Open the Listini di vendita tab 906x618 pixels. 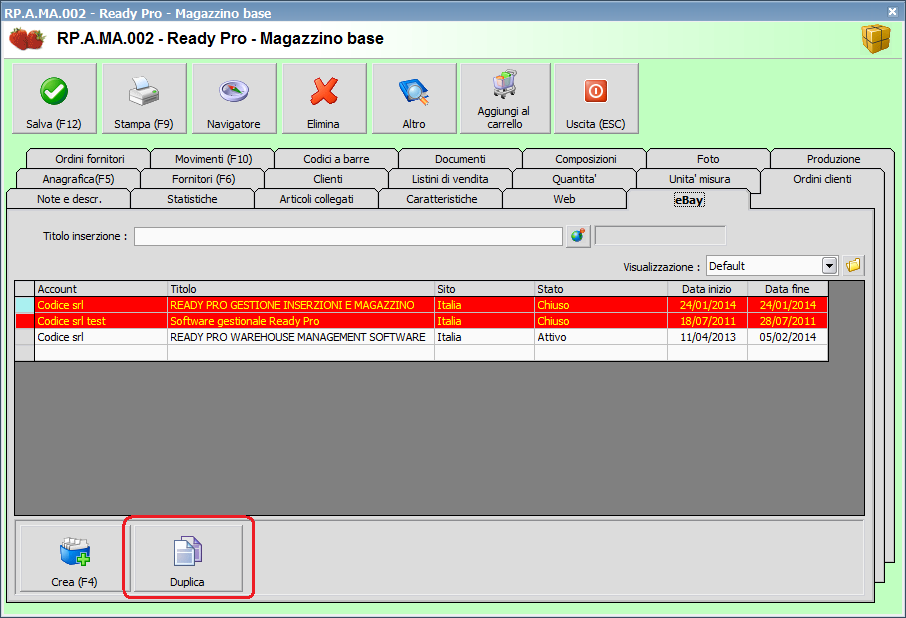coord(450,179)
